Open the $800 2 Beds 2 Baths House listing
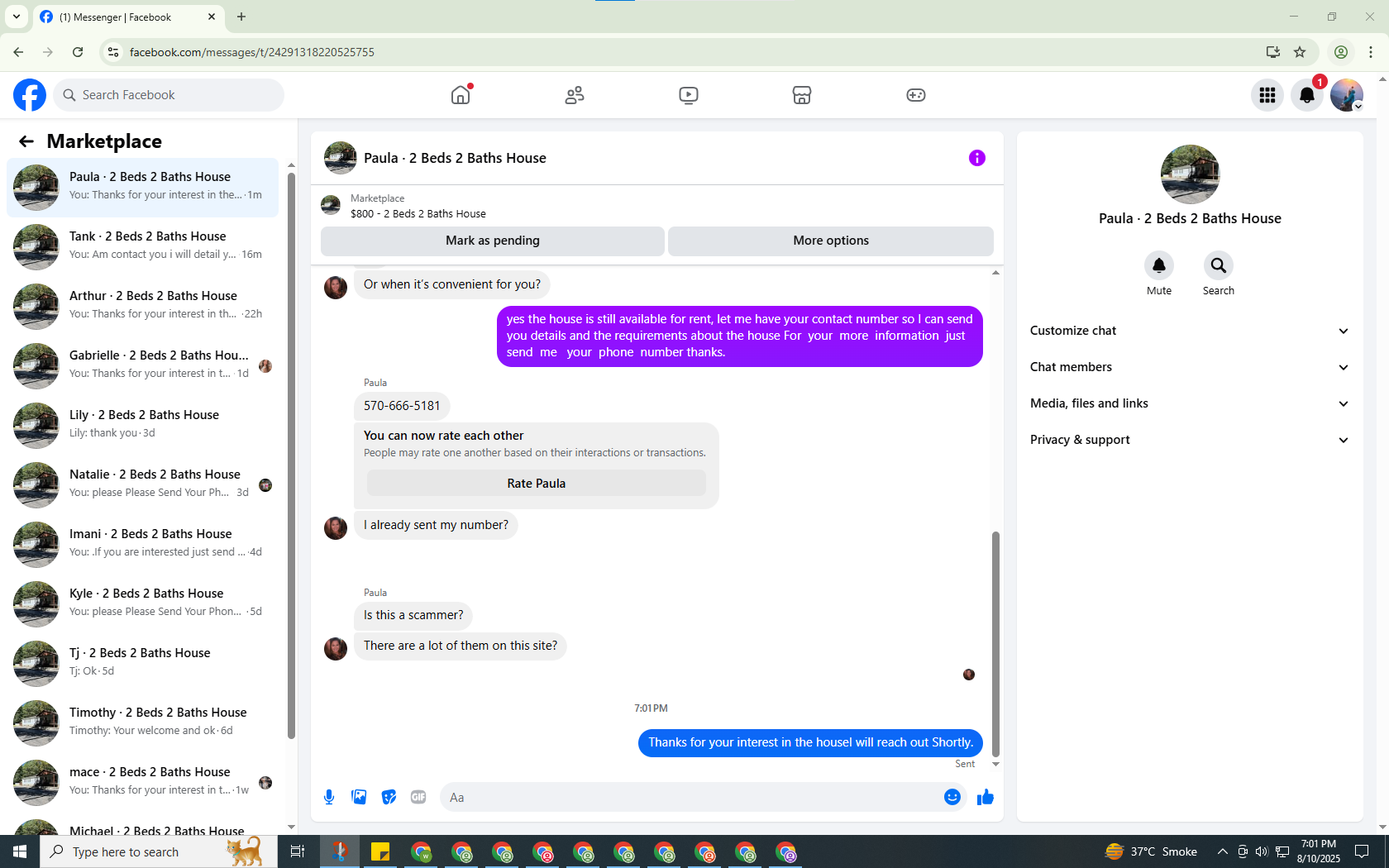1389x868 pixels. pos(418,213)
